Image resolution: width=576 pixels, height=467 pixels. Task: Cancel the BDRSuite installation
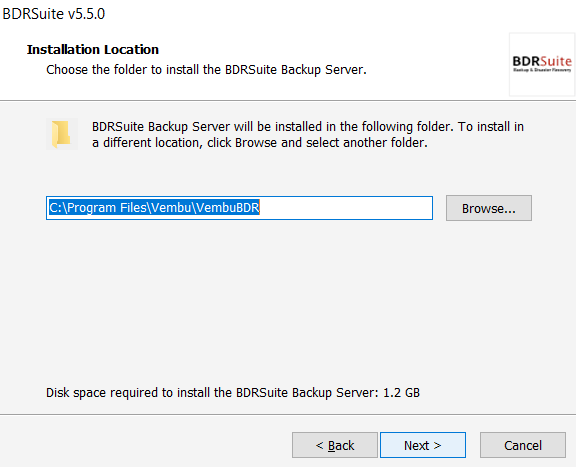point(523,445)
